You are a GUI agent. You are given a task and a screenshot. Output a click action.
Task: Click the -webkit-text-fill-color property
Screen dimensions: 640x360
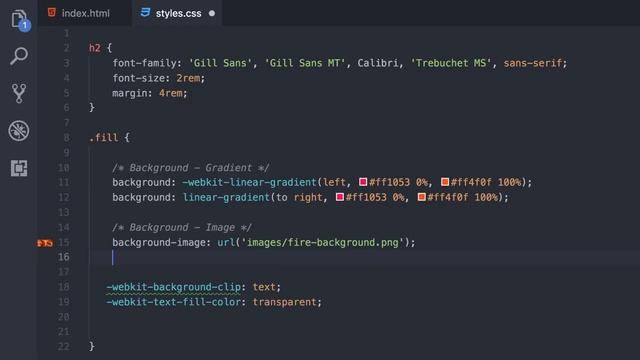click(173, 302)
